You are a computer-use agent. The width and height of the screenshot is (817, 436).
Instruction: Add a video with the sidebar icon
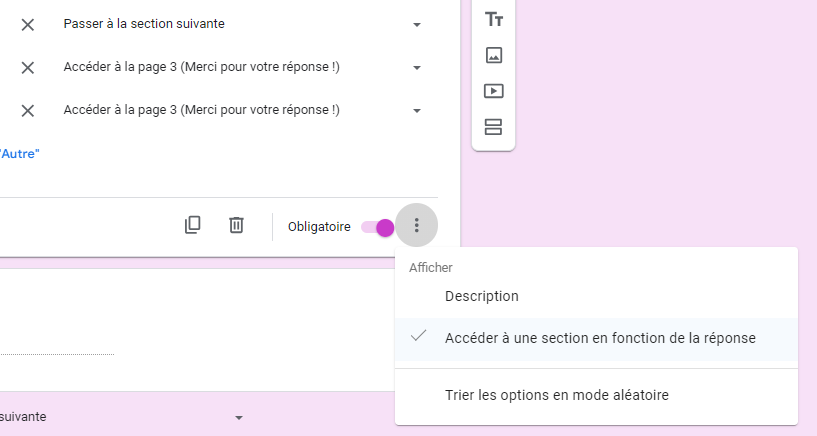pos(493,91)
